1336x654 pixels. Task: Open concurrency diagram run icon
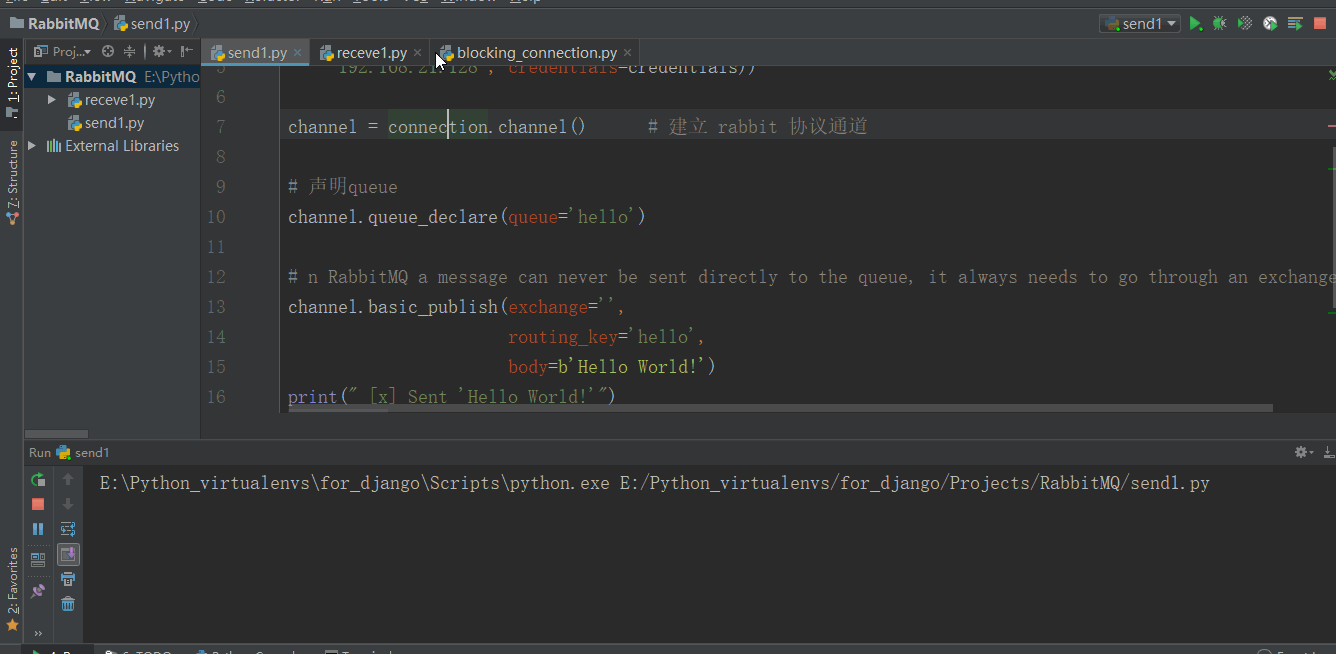tap(1295, 23)
